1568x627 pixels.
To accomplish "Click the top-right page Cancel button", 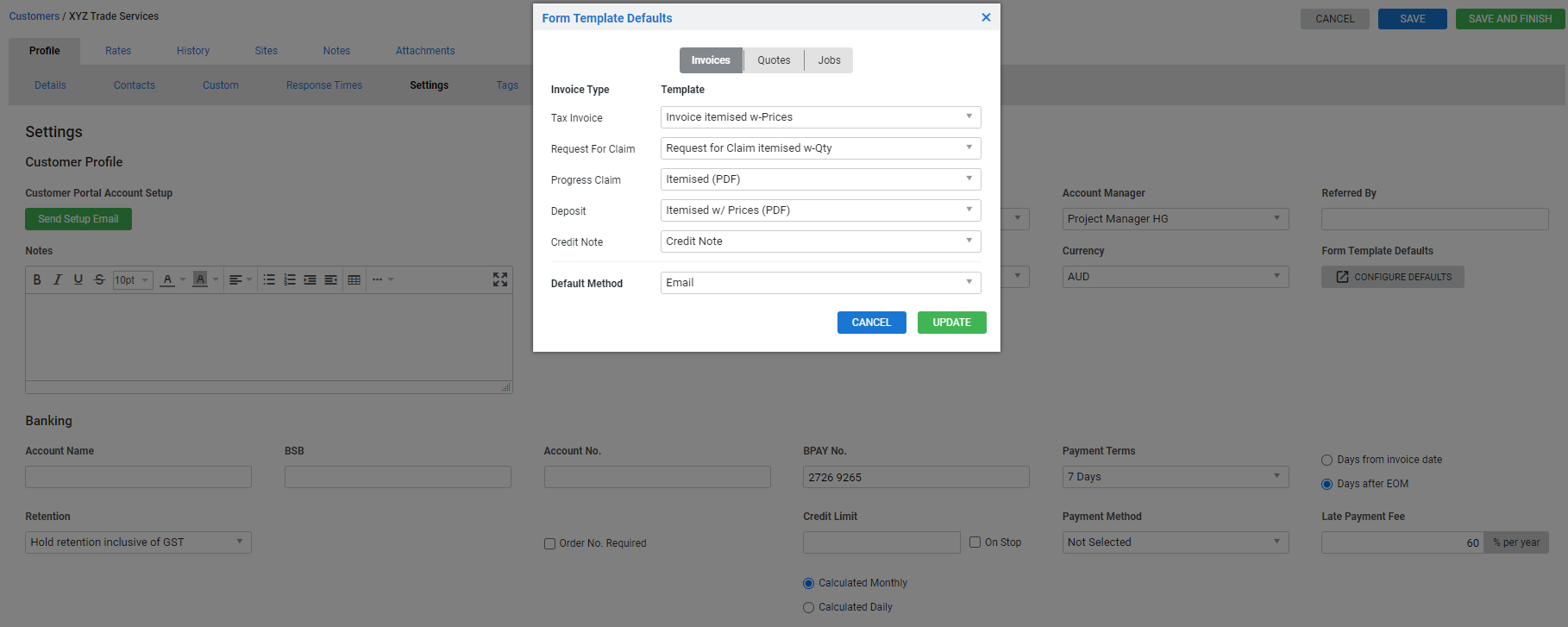I will 1335,19.
